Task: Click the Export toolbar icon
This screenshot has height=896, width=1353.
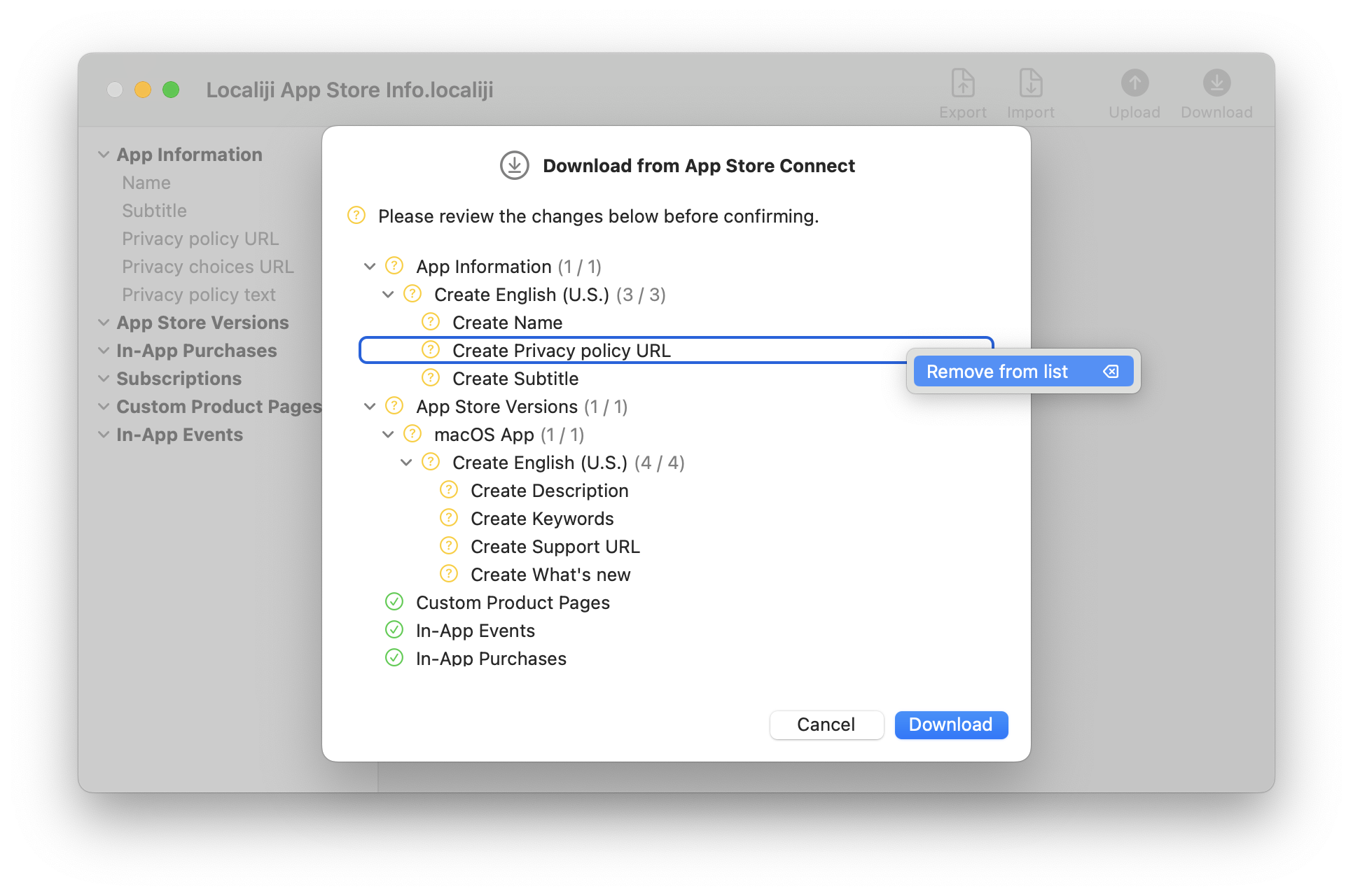Action: click(963, 83)
